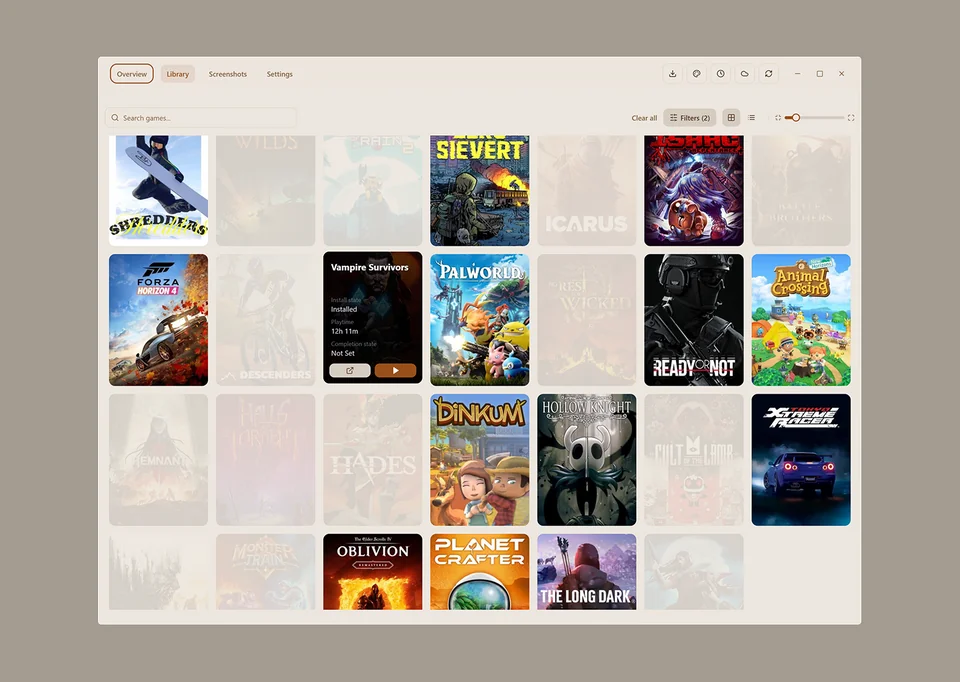Select the faded Monster Train cover
960x682 pixels.
266,571
